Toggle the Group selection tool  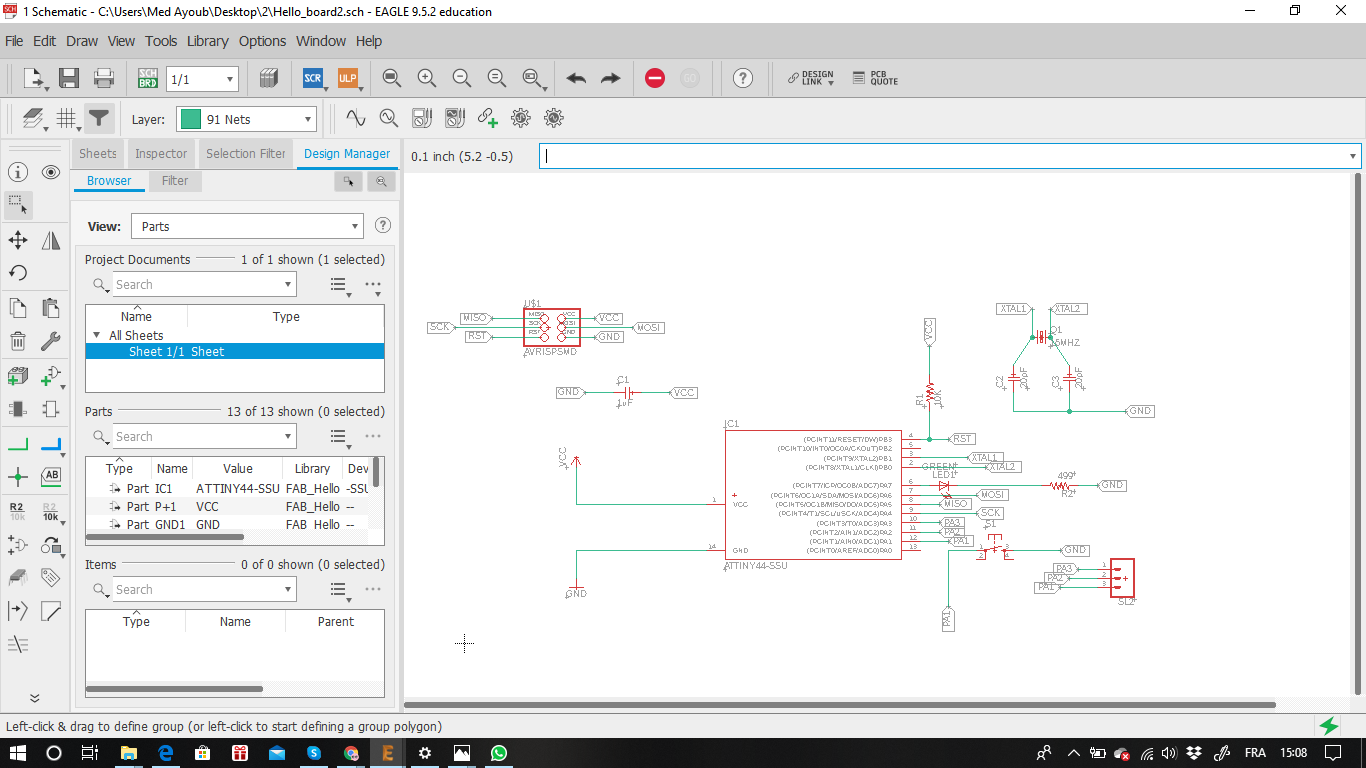point(17,205)
